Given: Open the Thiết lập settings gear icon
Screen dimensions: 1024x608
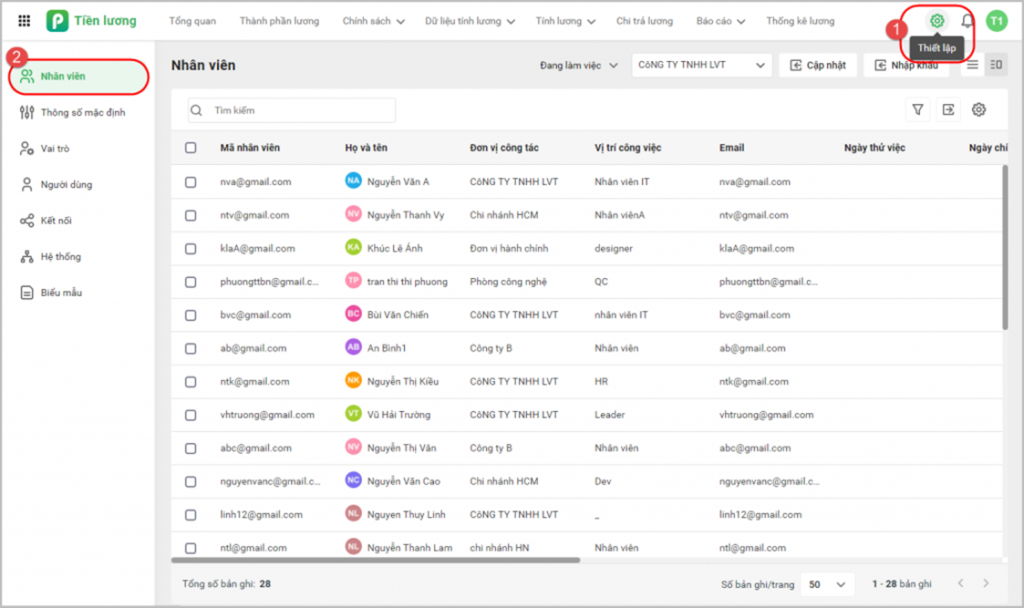Looking at the screenshot, I should [937, 21].
